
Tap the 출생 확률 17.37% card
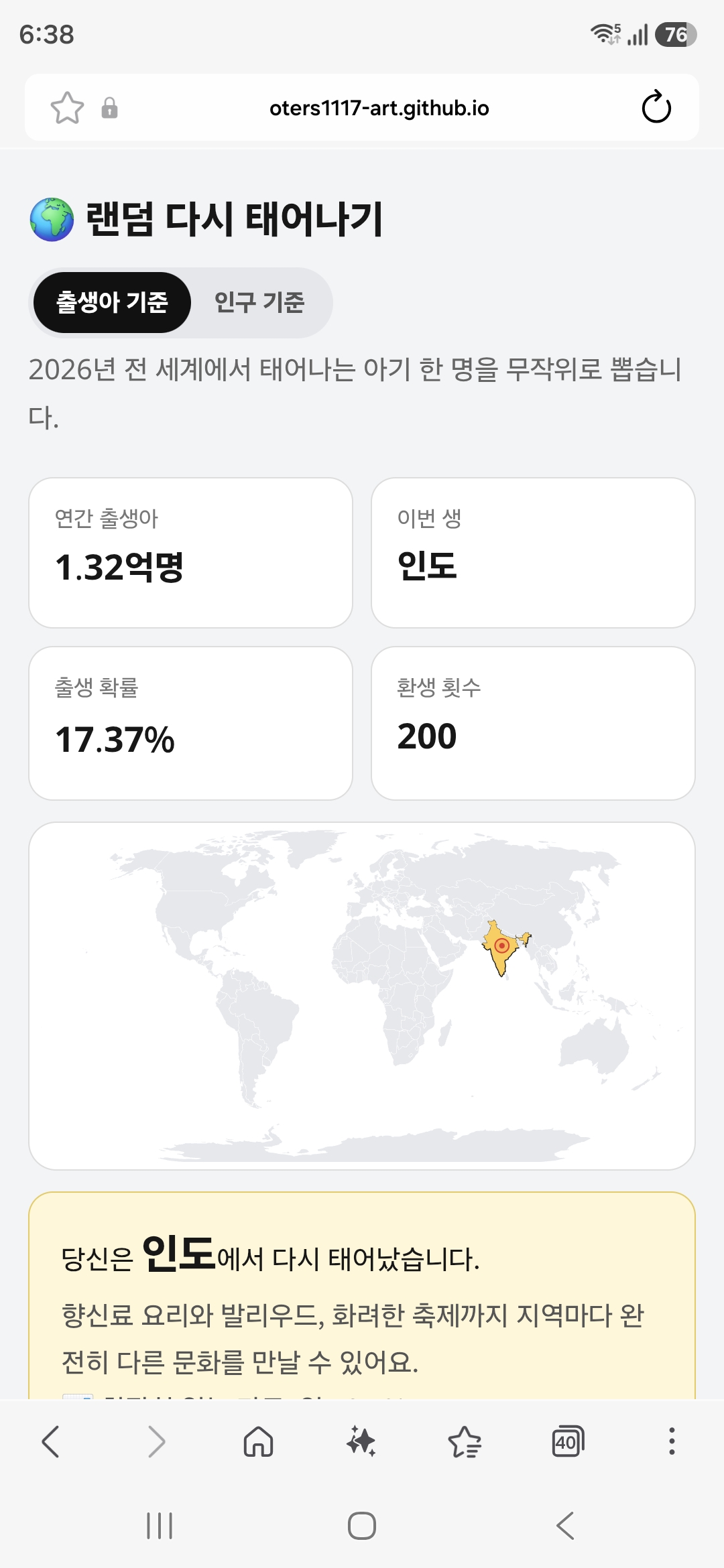(191, 723)
